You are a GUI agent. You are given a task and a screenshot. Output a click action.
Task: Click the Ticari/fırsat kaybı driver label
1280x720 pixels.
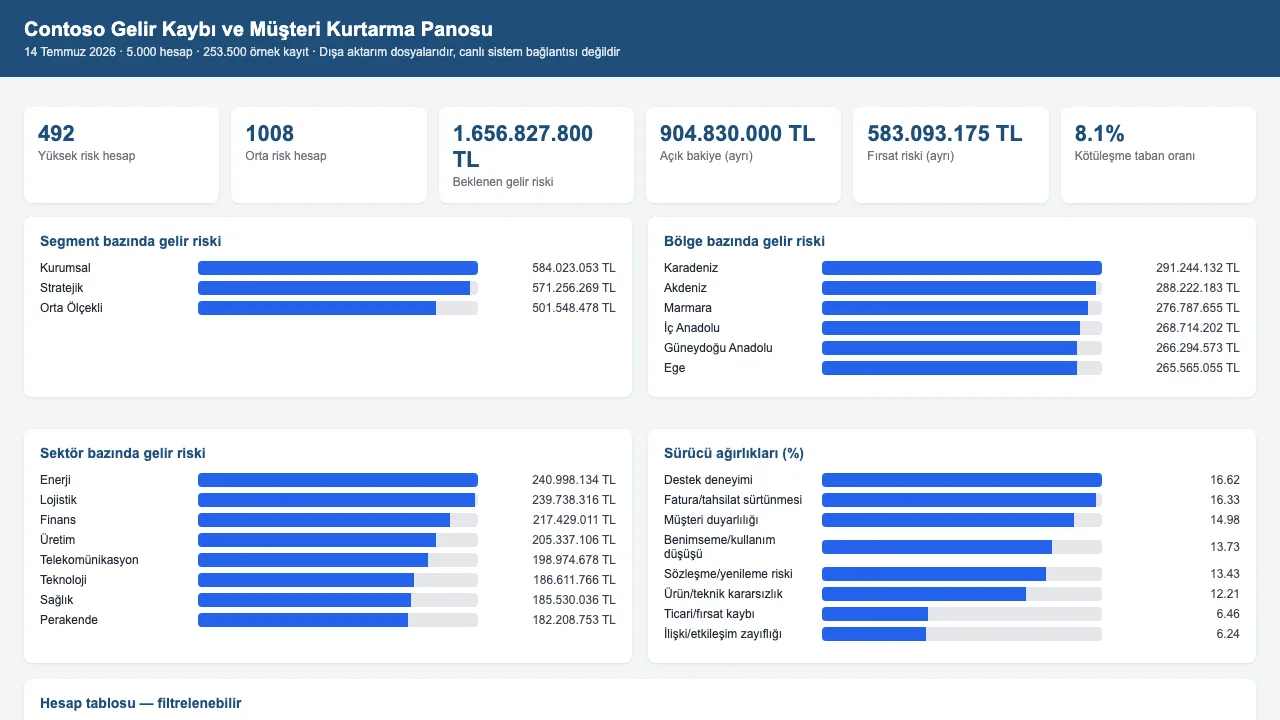(709, 614)
